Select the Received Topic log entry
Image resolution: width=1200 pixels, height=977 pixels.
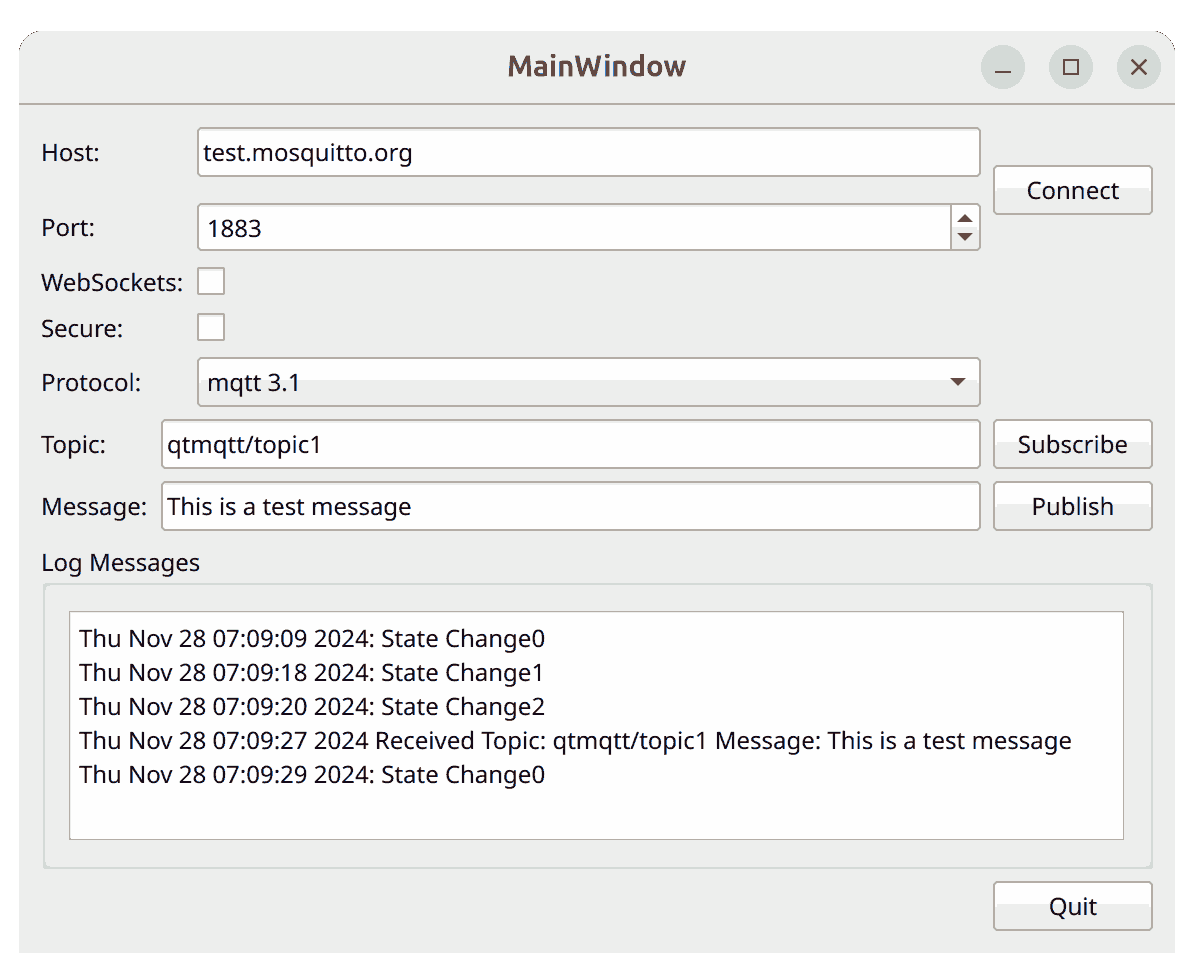click(574, 740)
